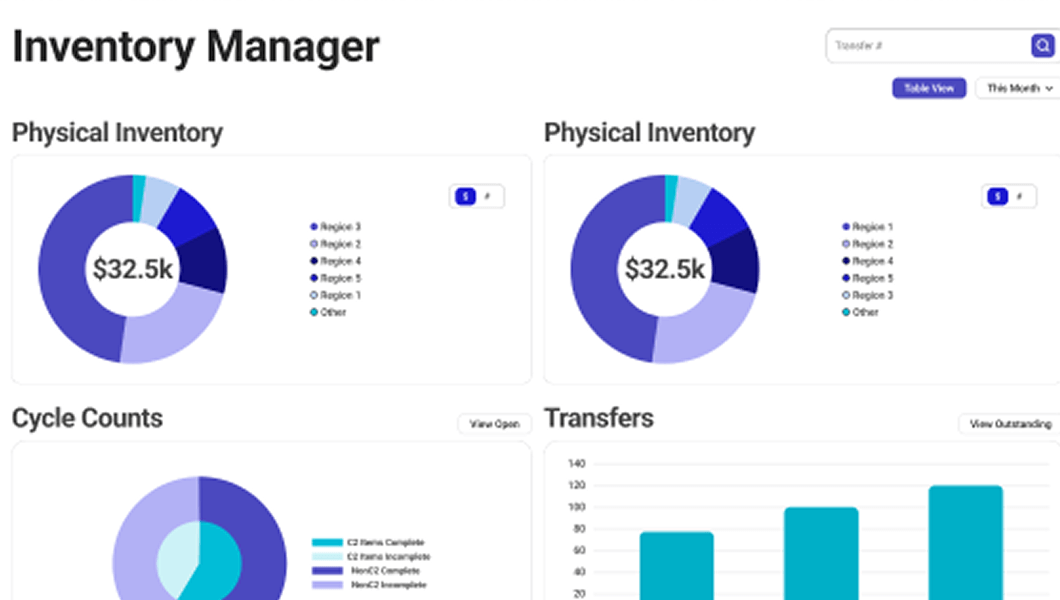1060x600 pixels.
Task: Open the This Month dropdown
Action: coord(1019,89)
